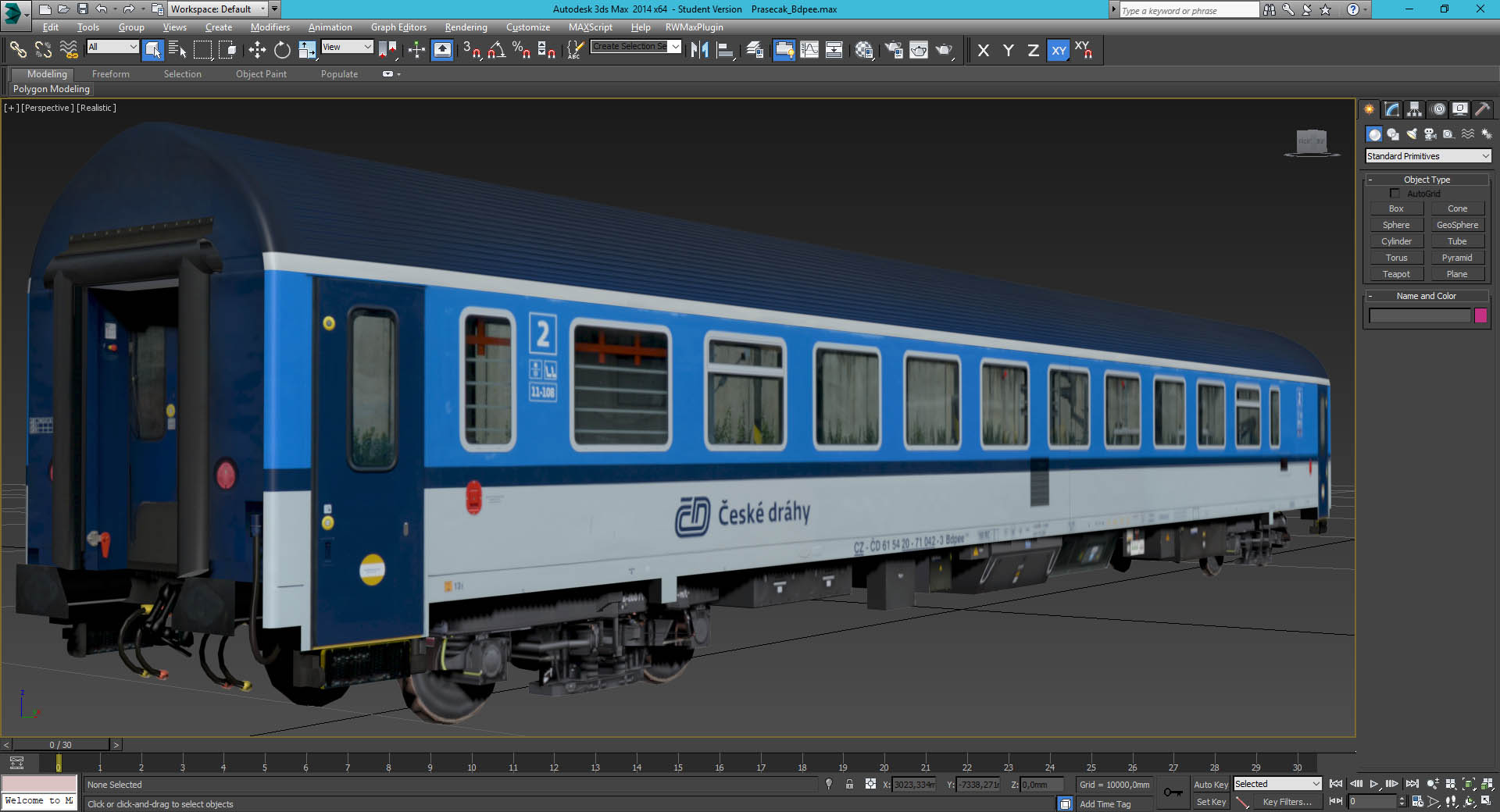Toggle Percent Snap
The height and width of the screenshot is (812, 1500).
[x=521, y=50]
